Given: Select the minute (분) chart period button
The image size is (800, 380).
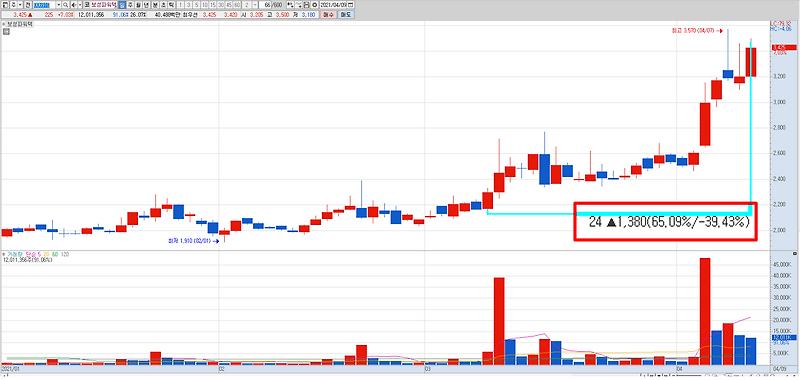Looking at the screenshot, I should 155,5.
